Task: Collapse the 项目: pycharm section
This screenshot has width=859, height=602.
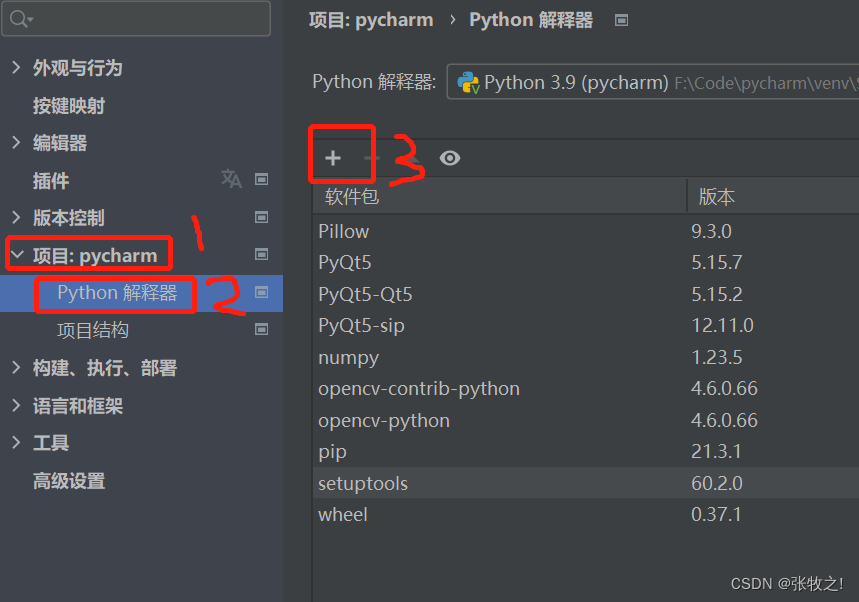Action: [x=17, y=255]
